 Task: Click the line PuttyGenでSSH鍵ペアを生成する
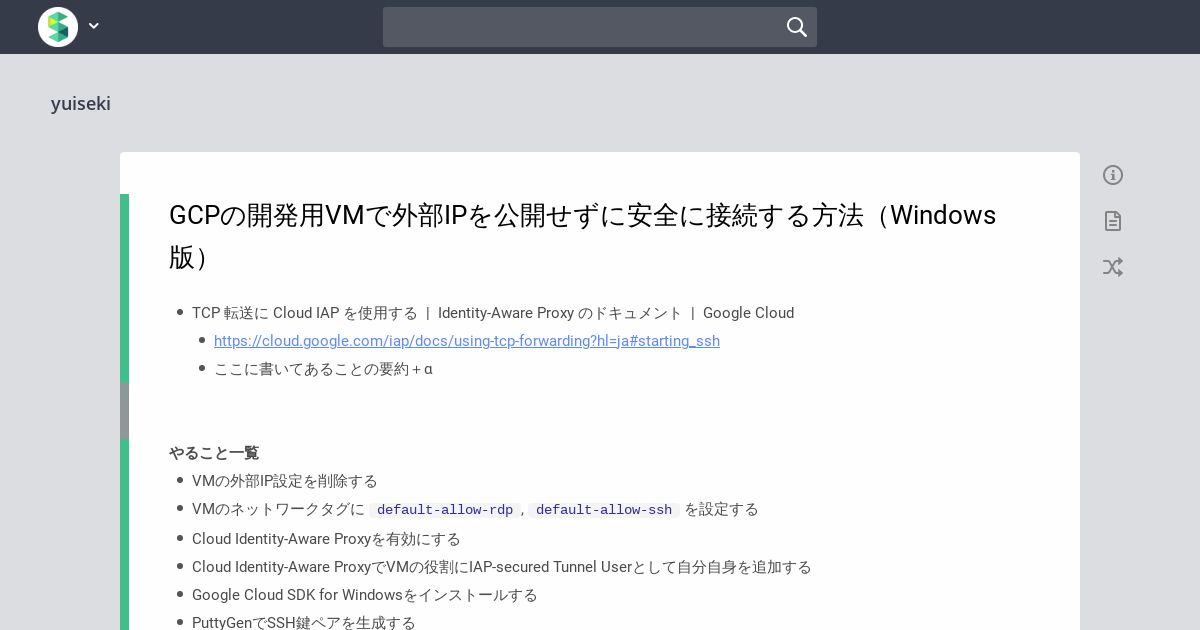click(x=304, y=622)
